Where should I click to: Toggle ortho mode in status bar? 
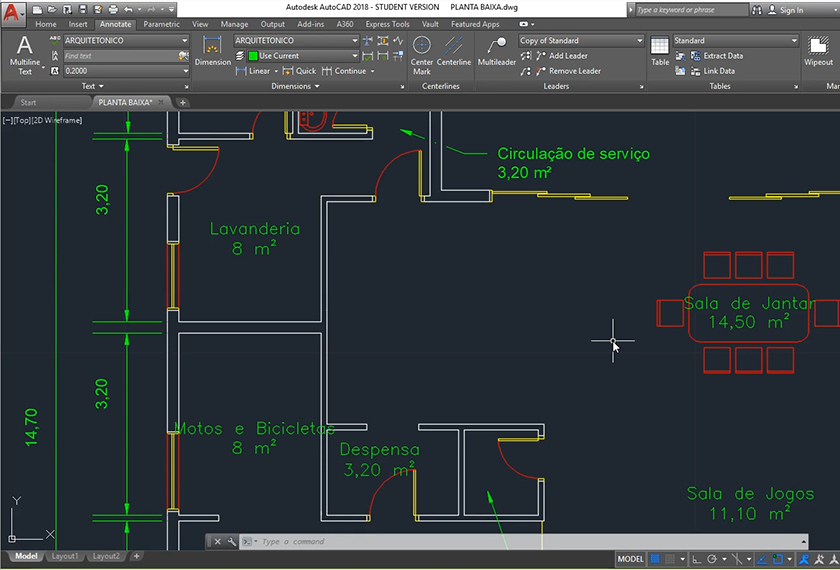695,559
